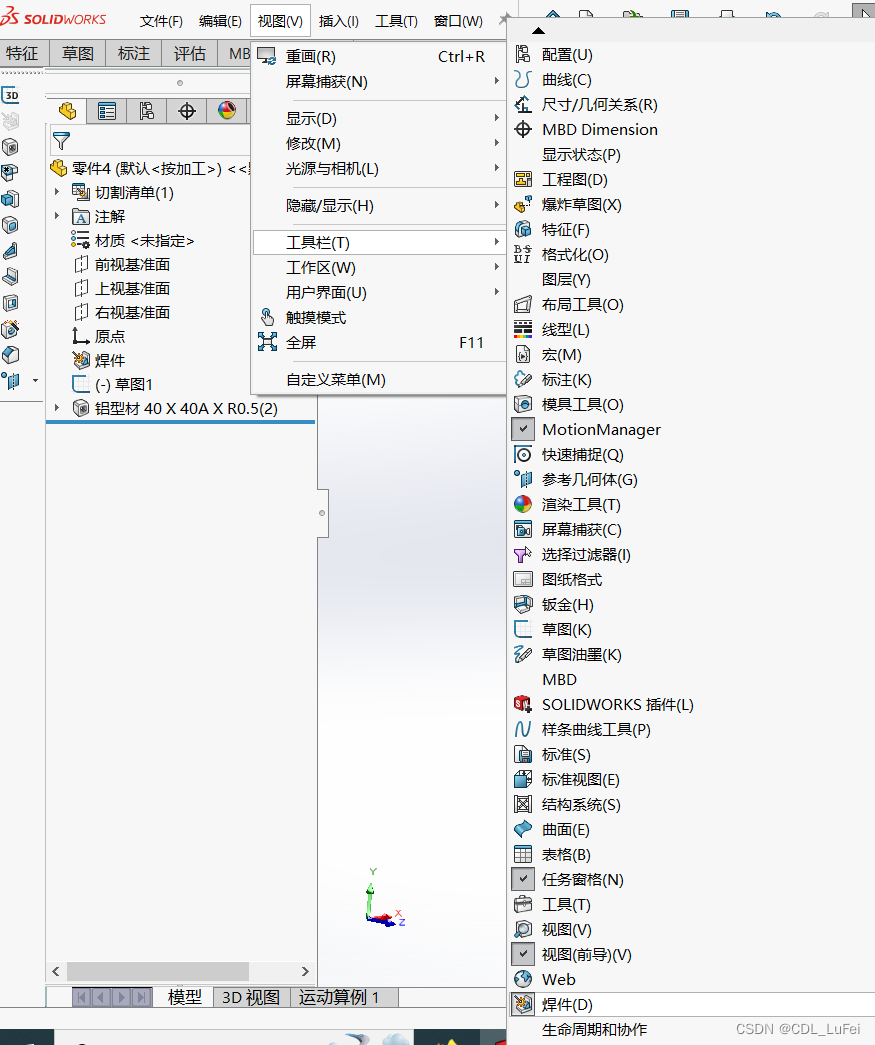Switch to the 草图 ribbon tab

pyautogui.click(x=78, y=53)
